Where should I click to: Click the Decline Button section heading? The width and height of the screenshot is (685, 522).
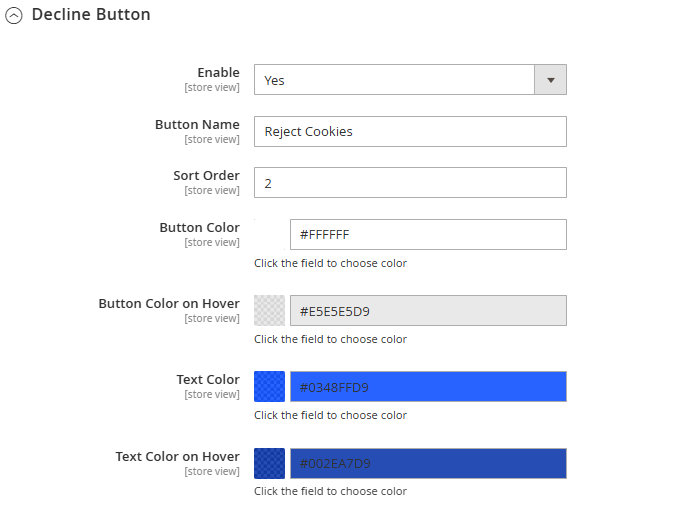[x=91, y=14]
